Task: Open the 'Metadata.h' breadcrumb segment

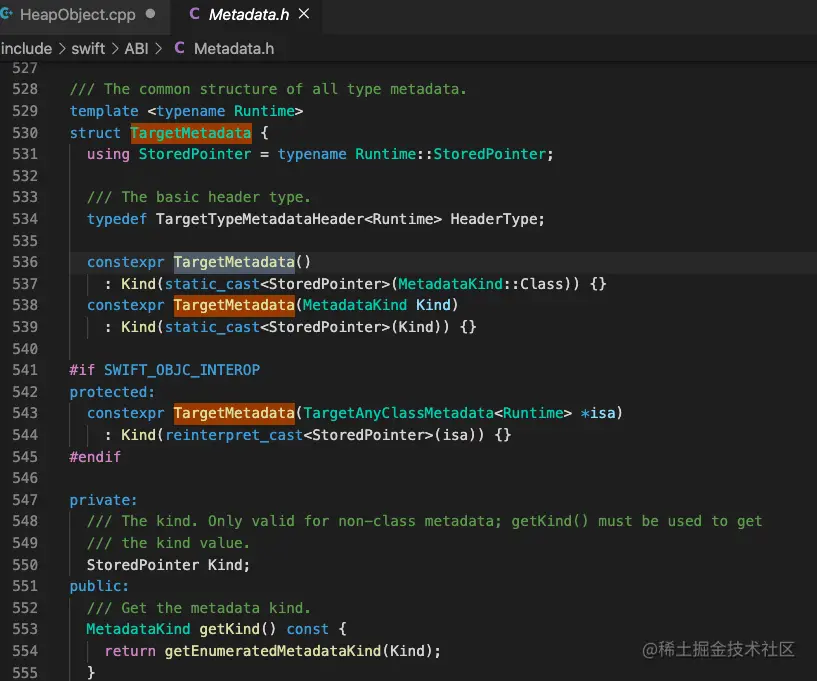Action: coord(234,48)
